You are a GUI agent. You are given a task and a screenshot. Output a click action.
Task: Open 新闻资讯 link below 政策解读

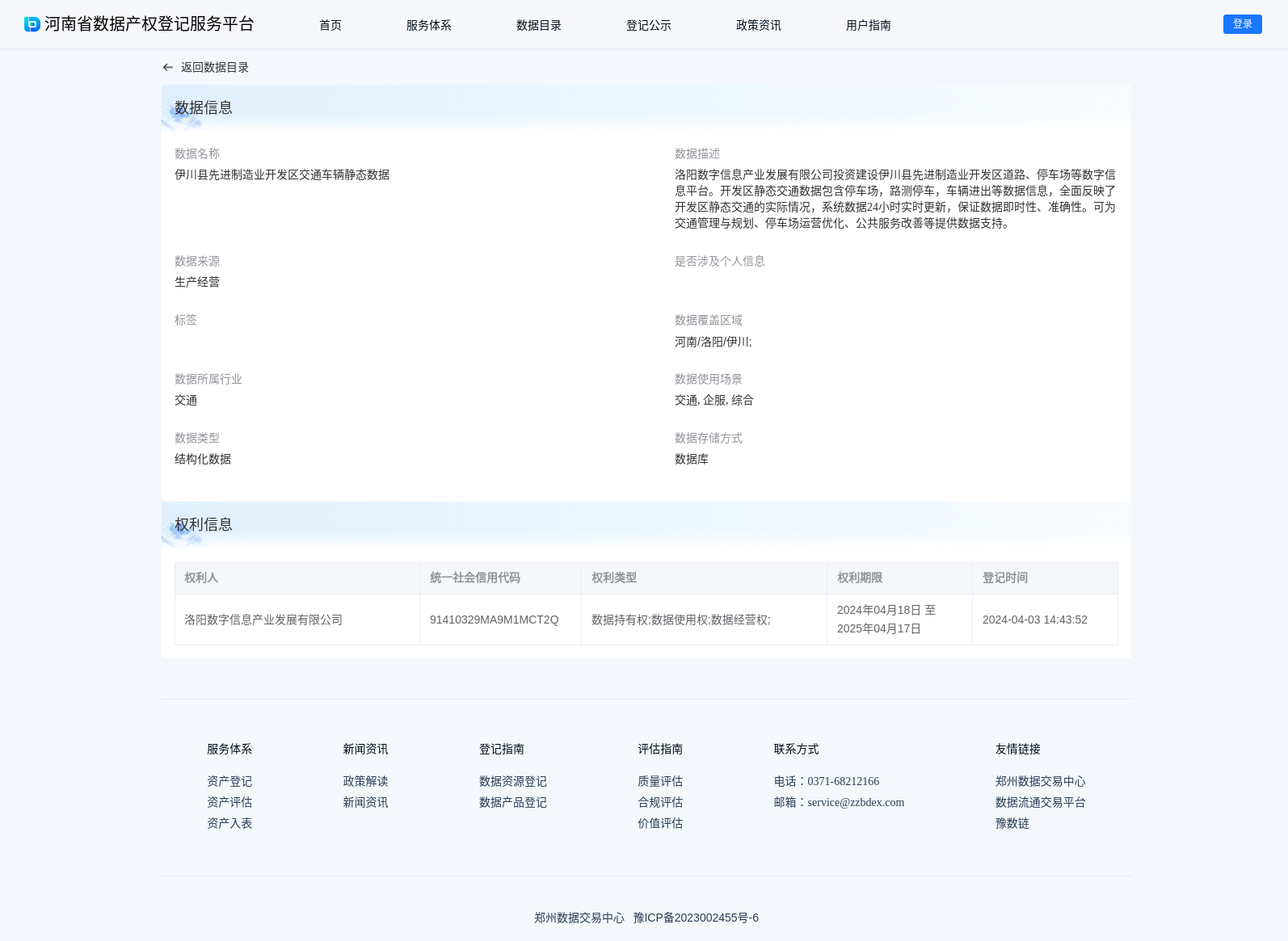point(365,802)
